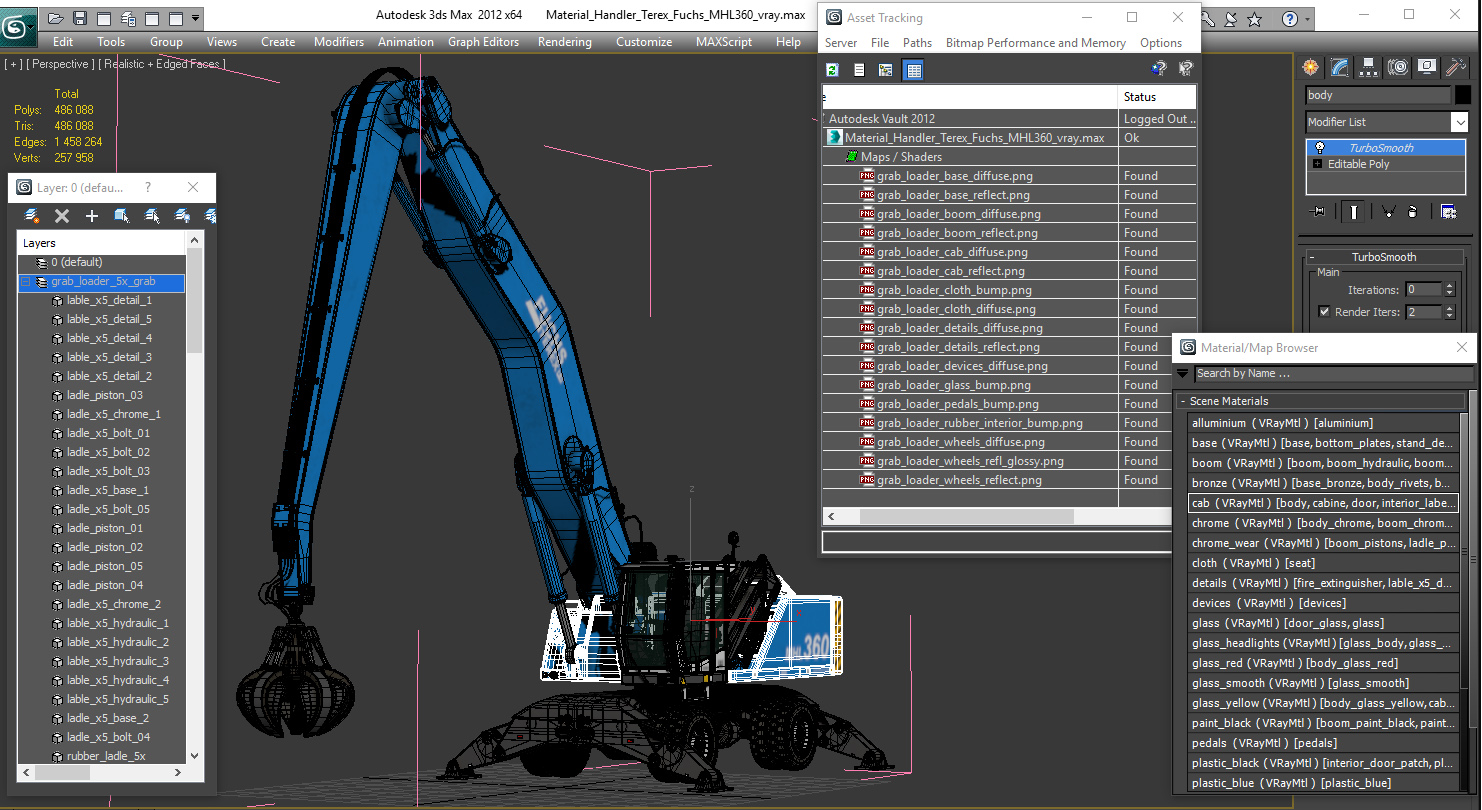The height and width of the screenshot is (810, 1482).
Task: Collapse the TurboSmooth rollout
Action: tap(1384, 257)
